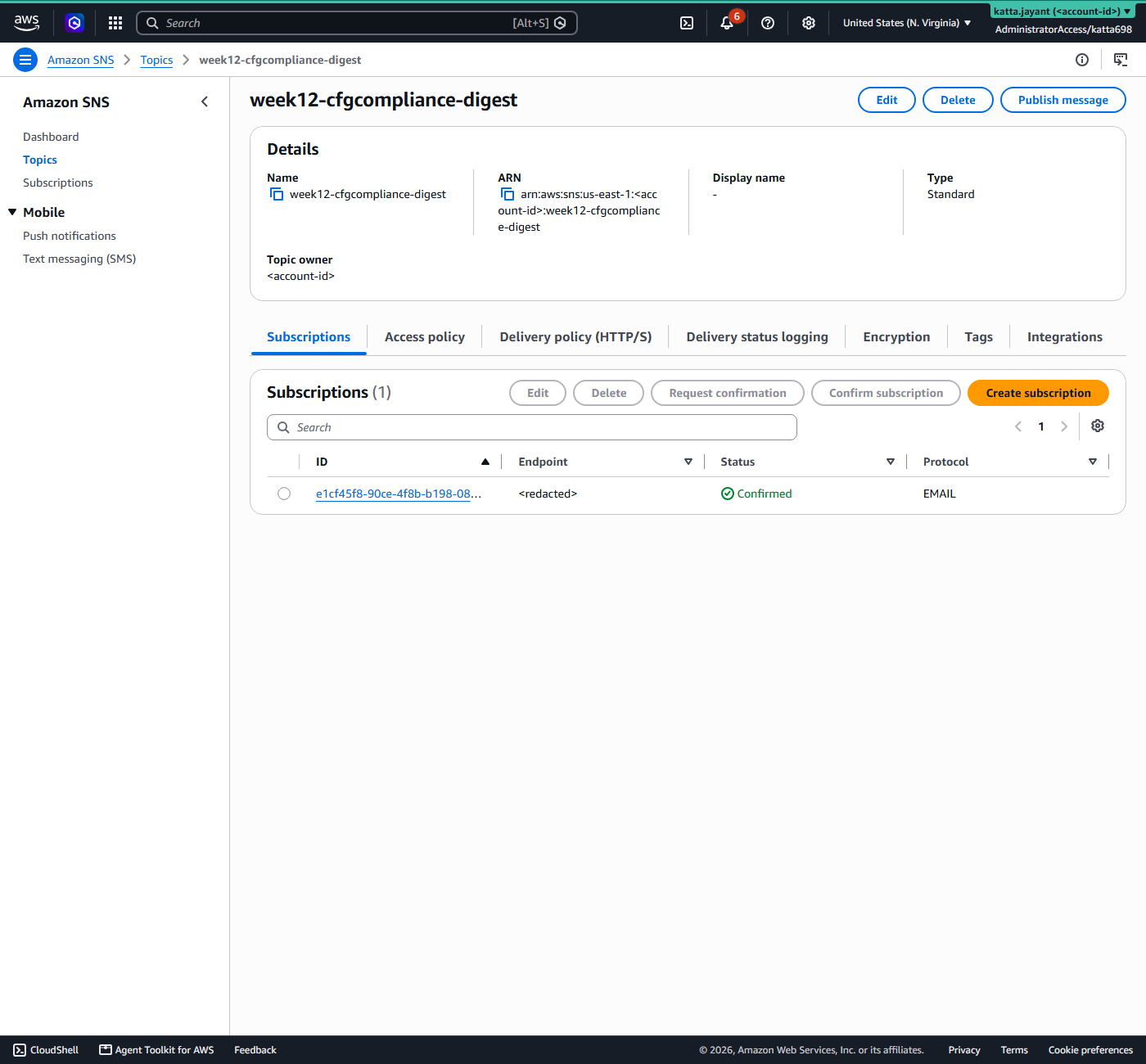Open the Delivery policy (HTTP/S) tab
1146x1064 pixels.
pyautogui.click(x=575, y=337)
